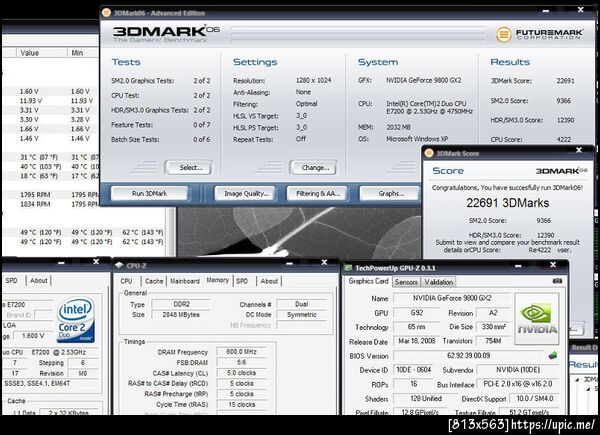Click the DRAM Frequency value 600.0 MHz

[241, 352]
